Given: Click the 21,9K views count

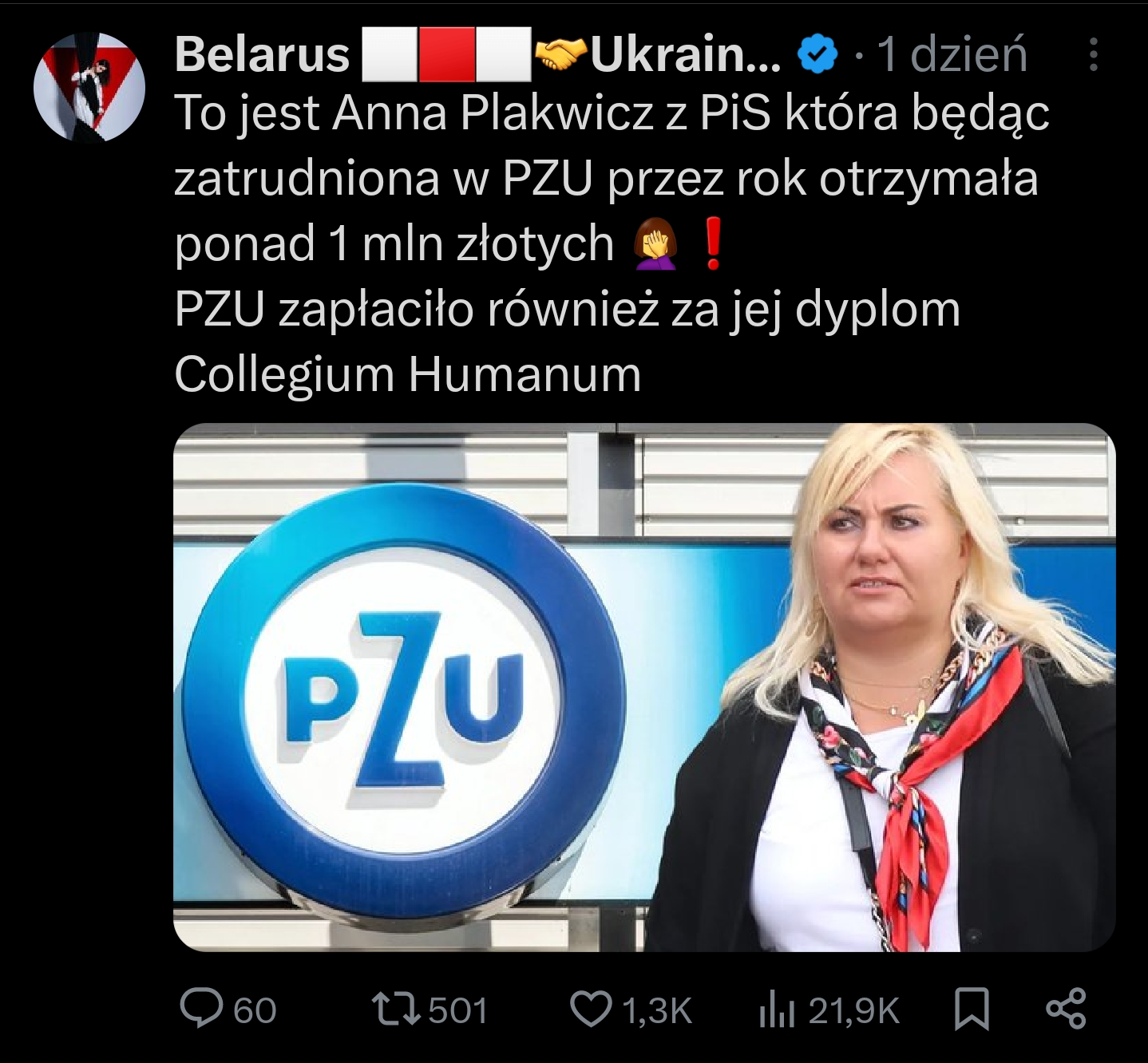Looking at the screenshot, I should [853, 1011].
